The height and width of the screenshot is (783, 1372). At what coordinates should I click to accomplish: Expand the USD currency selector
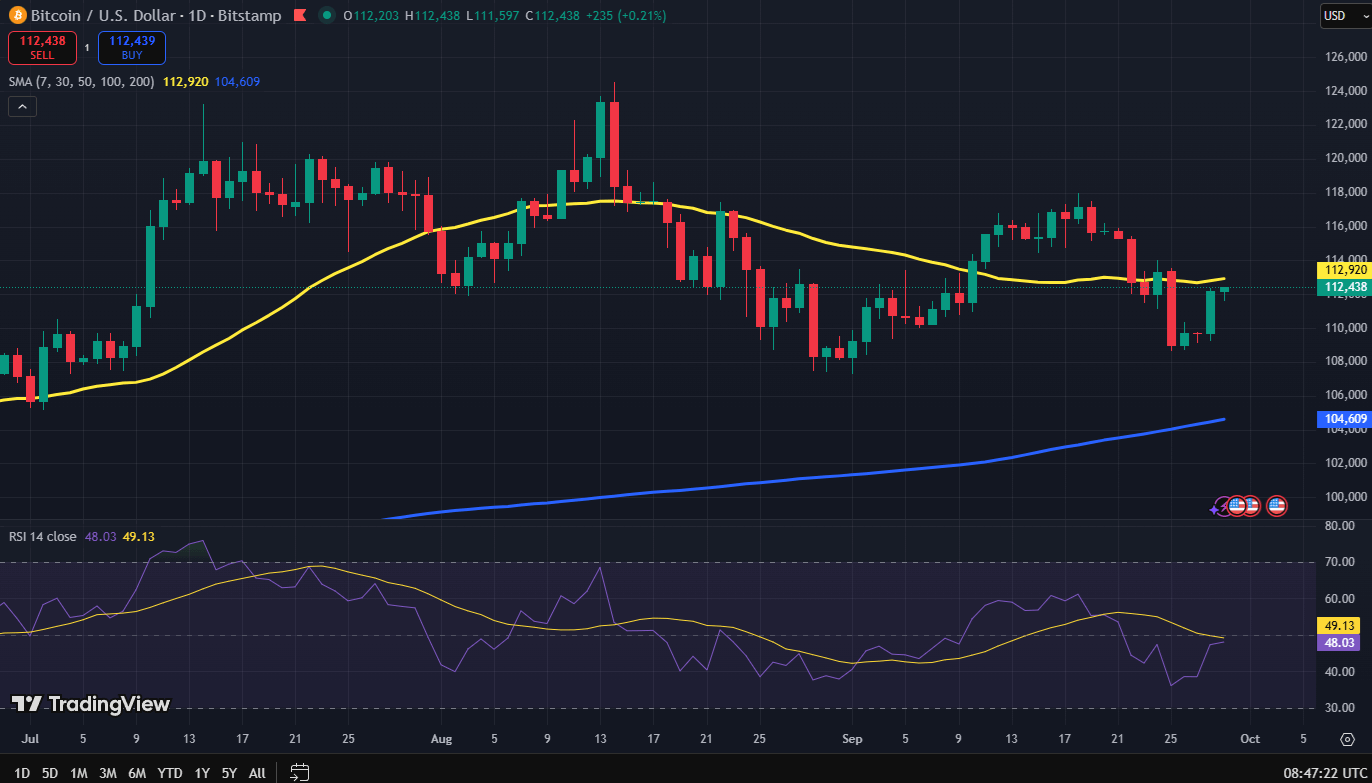[x=1343, y=15]
